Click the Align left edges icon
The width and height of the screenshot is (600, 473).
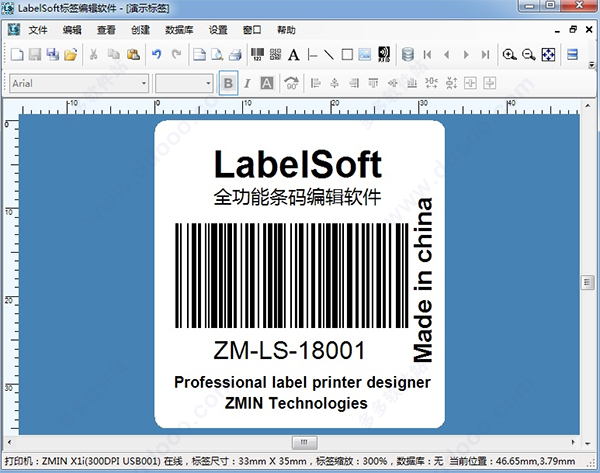click(x=315, y=83)
